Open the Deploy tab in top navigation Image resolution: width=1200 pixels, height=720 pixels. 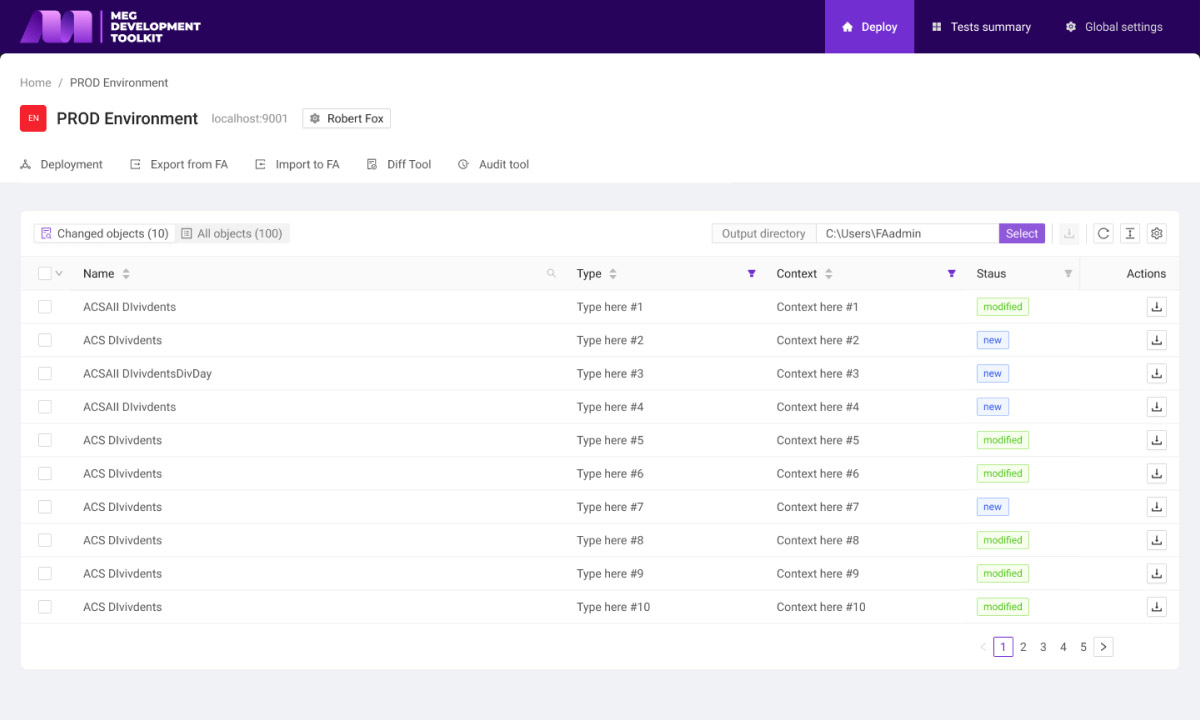pyautogui.click(x=869, y=27)
